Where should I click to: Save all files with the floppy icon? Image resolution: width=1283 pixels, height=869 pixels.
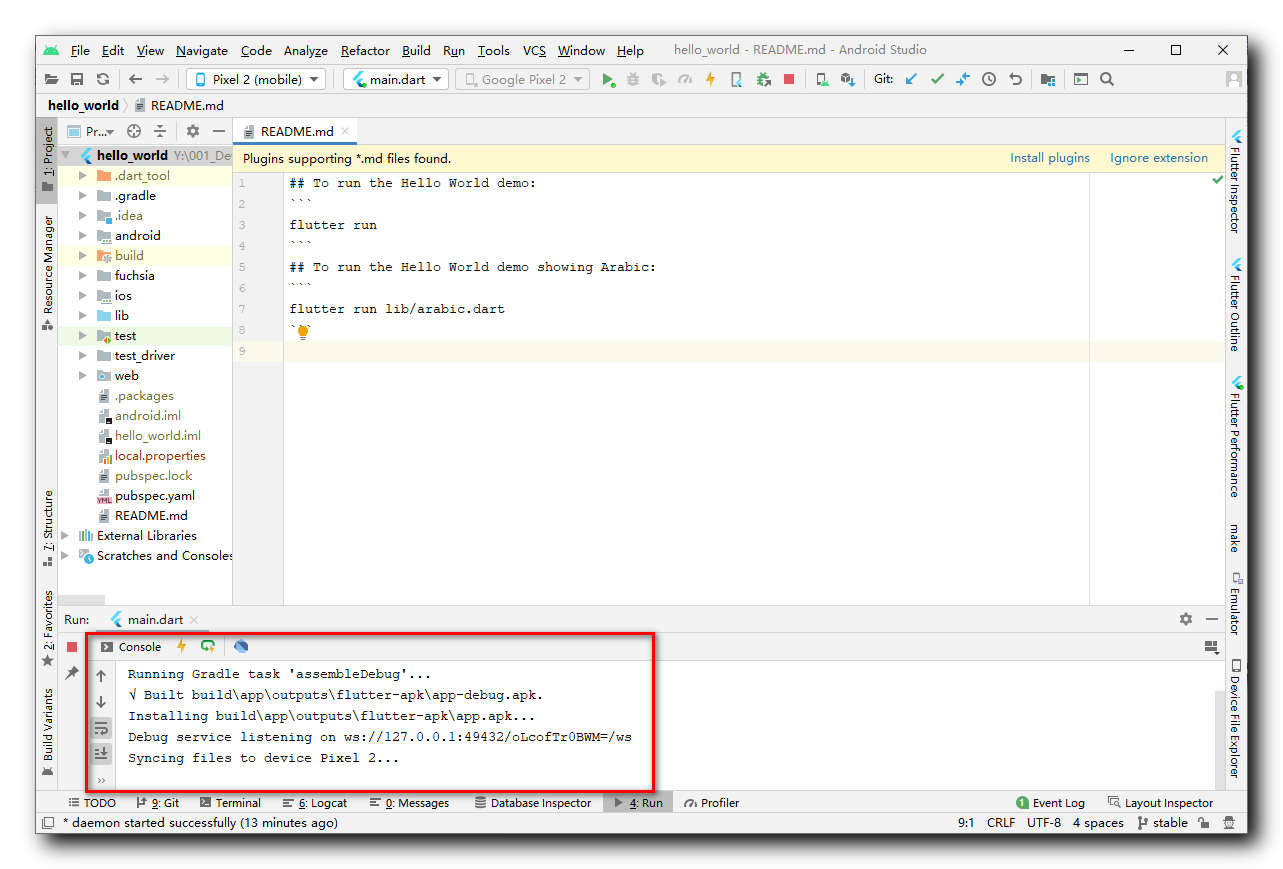(77, 79)
